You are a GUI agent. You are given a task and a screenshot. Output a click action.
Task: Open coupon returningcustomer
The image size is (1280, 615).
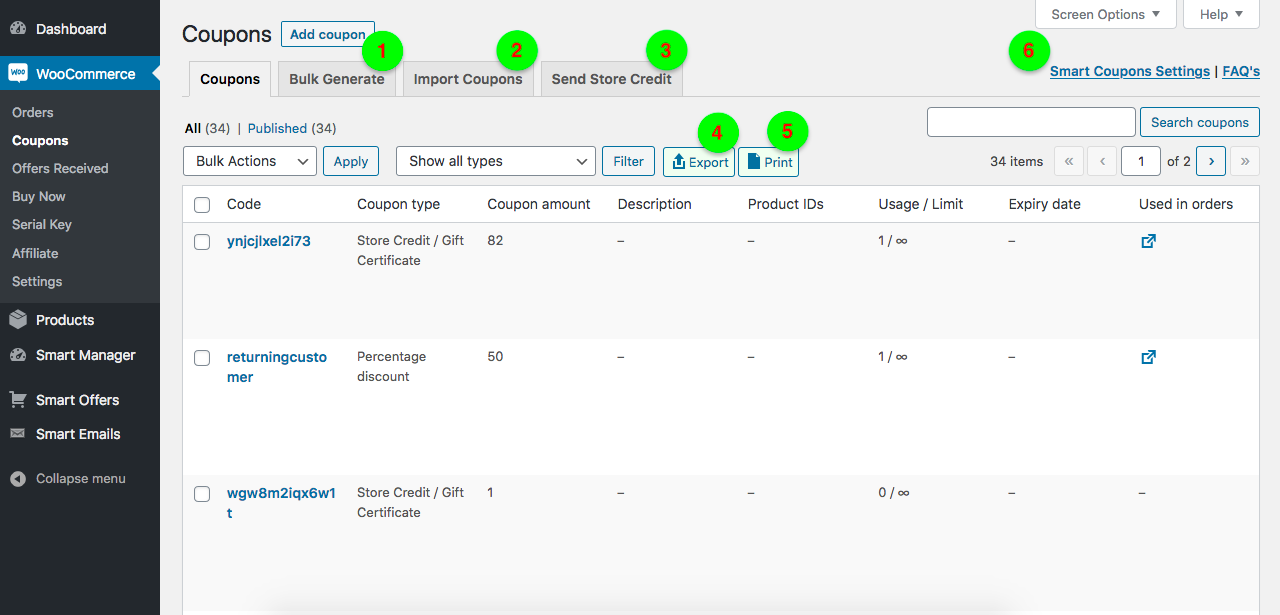277,367
